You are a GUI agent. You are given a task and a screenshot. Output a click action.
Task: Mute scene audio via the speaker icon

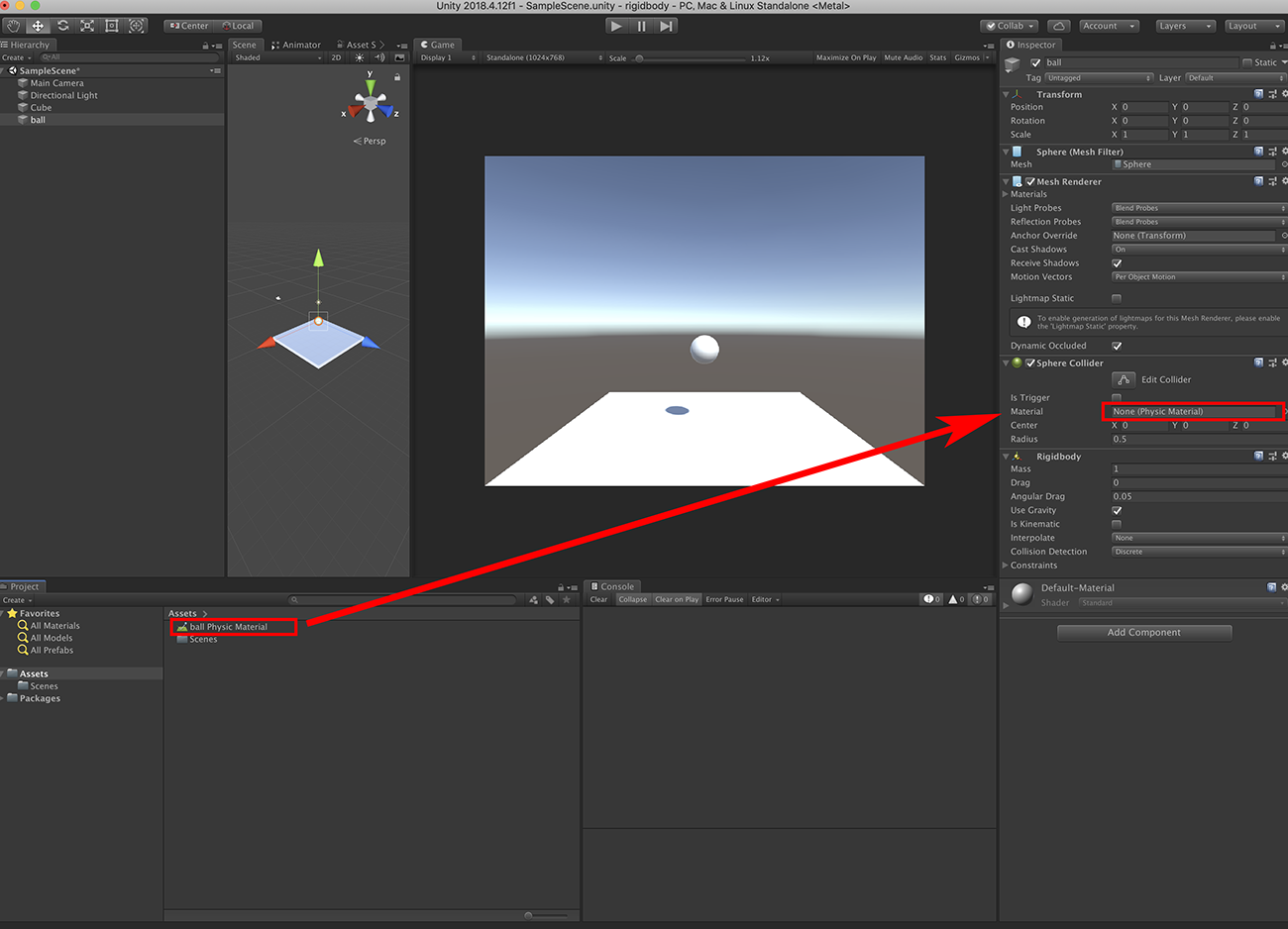379,57
